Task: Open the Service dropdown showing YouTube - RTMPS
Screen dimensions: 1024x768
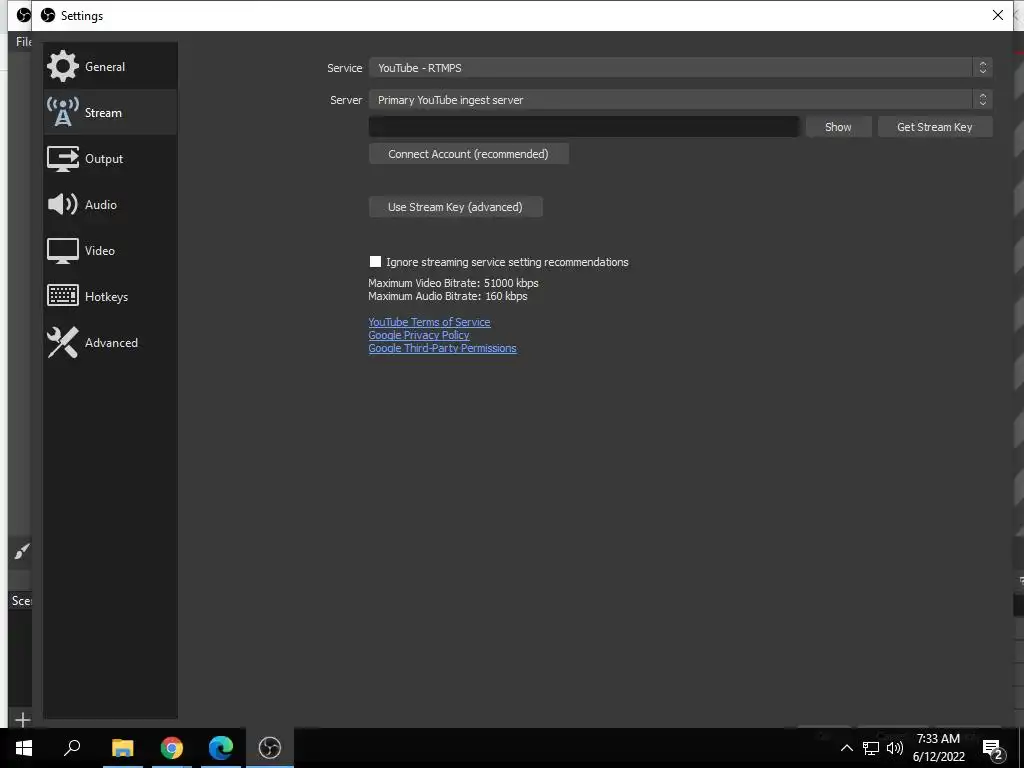Action: (x=680, y=68)
